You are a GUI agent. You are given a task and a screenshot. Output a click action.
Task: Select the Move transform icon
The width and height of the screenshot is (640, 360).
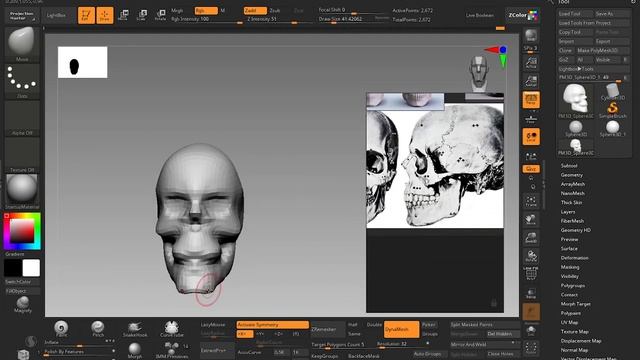tap(123, 16)
